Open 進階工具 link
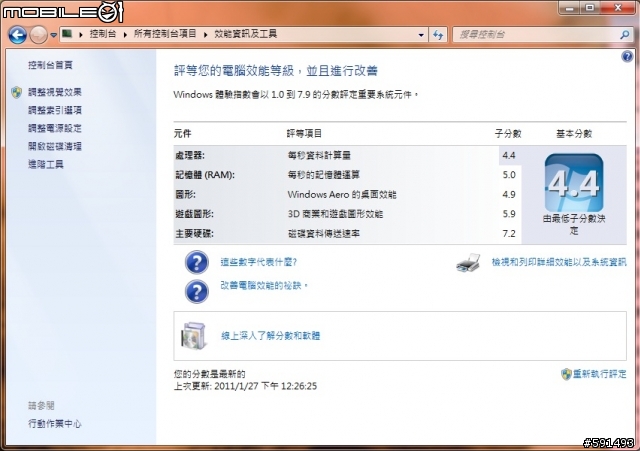Image resolution: width=640 pixels, height=451 pixels. [46, 164]
